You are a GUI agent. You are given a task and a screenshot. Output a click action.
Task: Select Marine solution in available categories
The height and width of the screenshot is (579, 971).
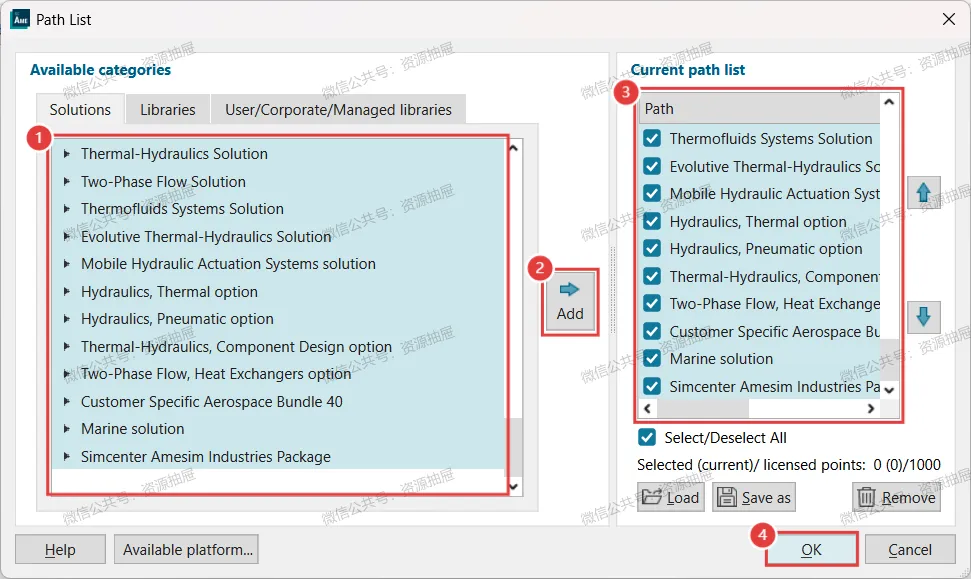pyautogui.click(x=279, y=429)
